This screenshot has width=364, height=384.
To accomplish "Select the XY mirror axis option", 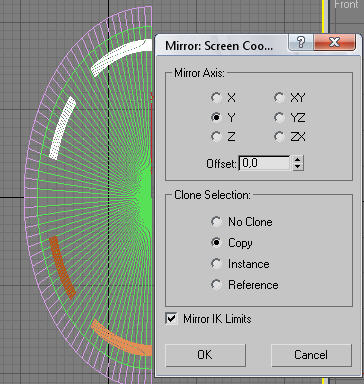I will pyautogui.click(x=279, y=98).
